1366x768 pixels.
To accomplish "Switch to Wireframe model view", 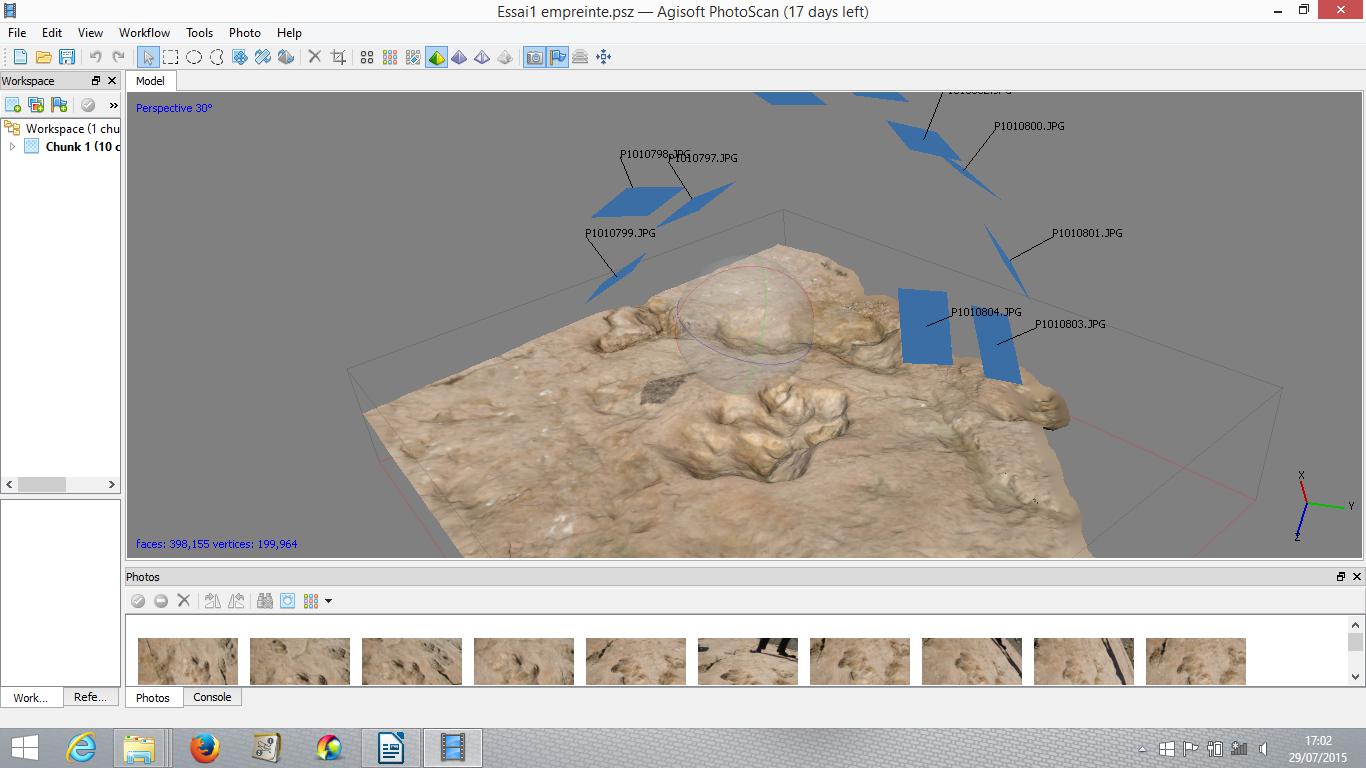I will tap(482, 57).
